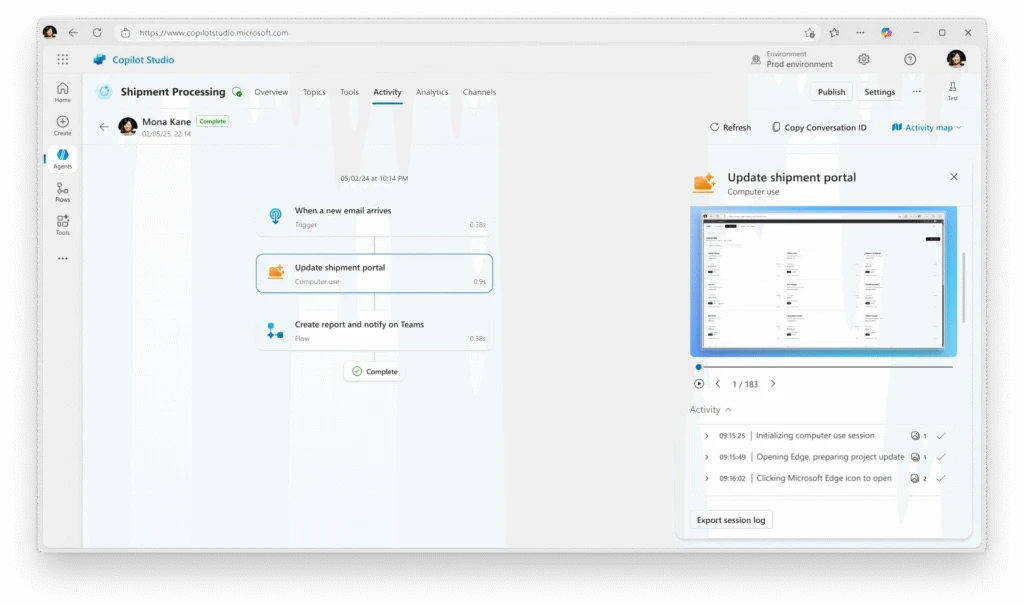
Task: Go Home using the sidebar icon
Action: (x=61, y=92)
